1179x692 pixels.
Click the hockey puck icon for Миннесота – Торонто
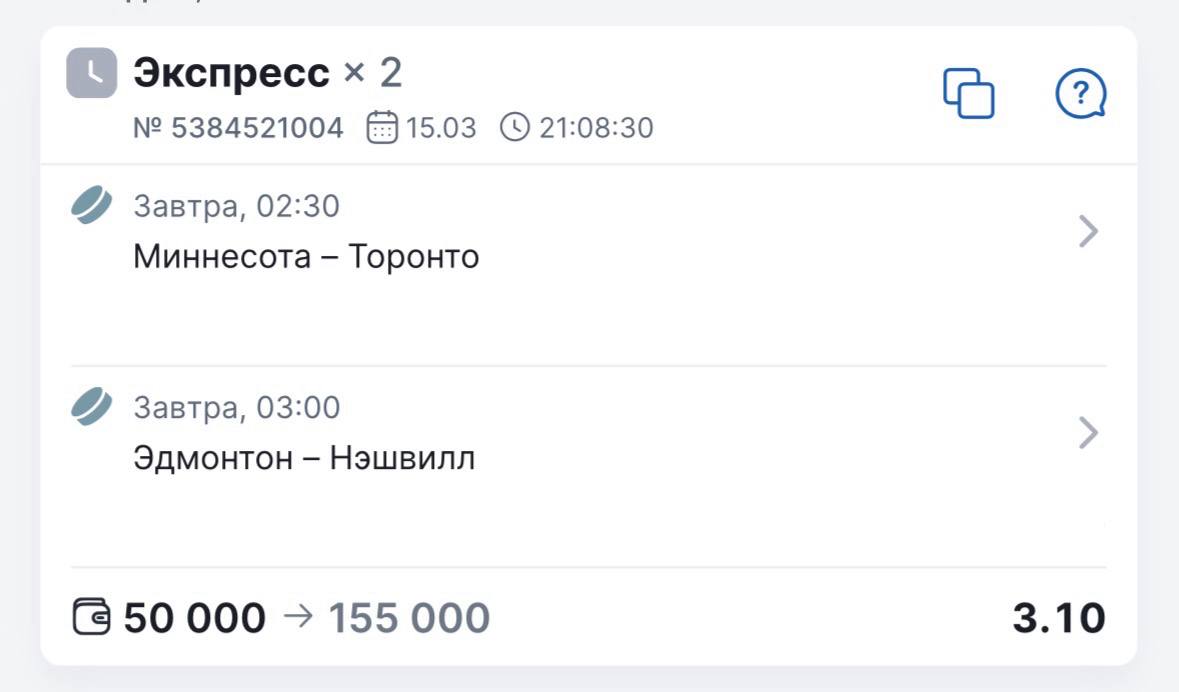pos(92,207)
